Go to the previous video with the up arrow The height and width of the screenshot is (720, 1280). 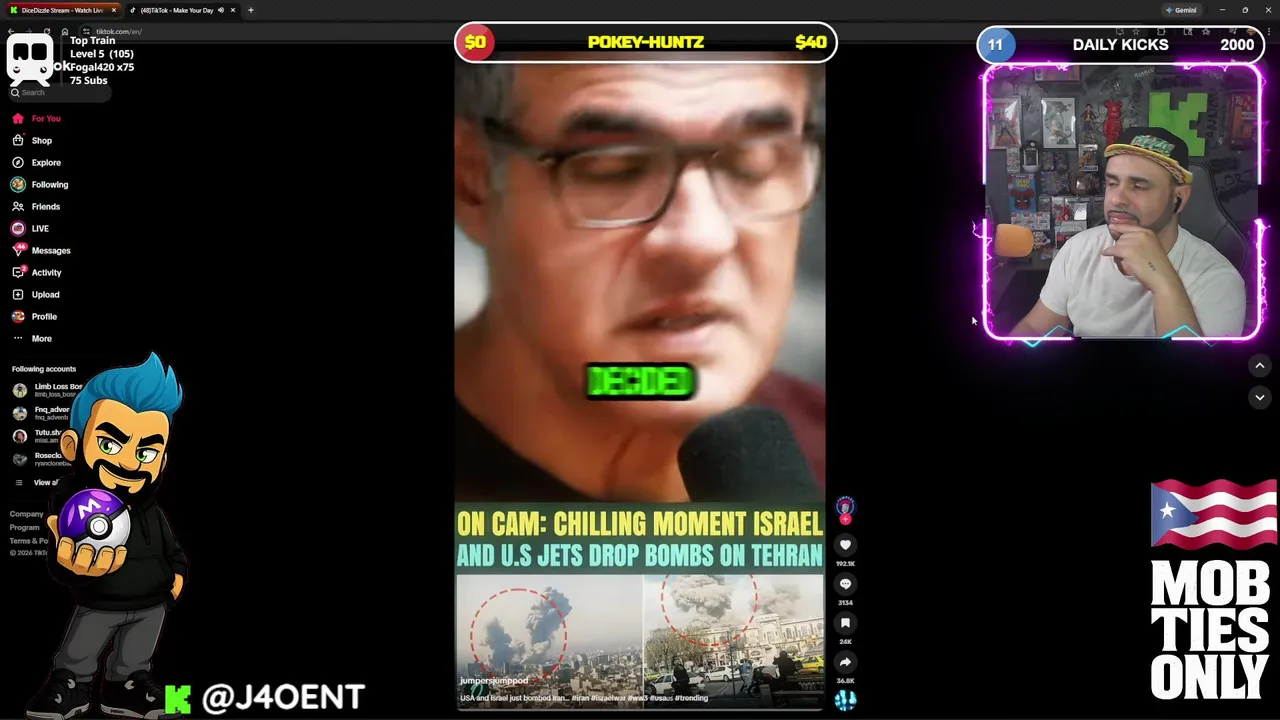click(1259, 366)
